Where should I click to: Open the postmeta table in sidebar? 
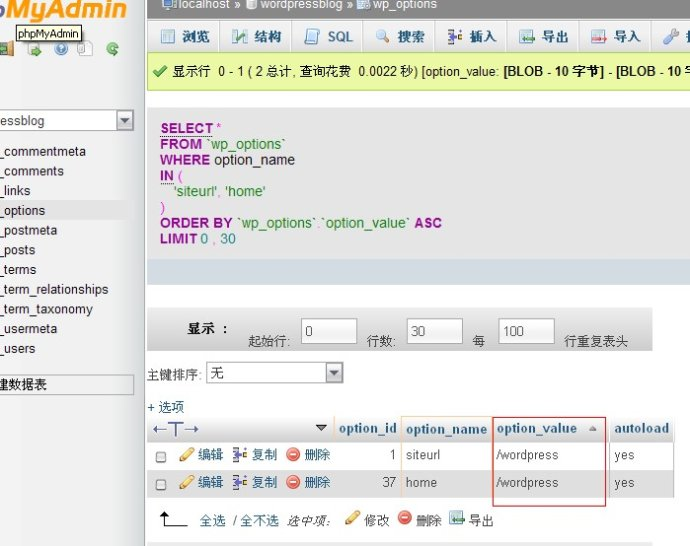(x=29, y=230)
